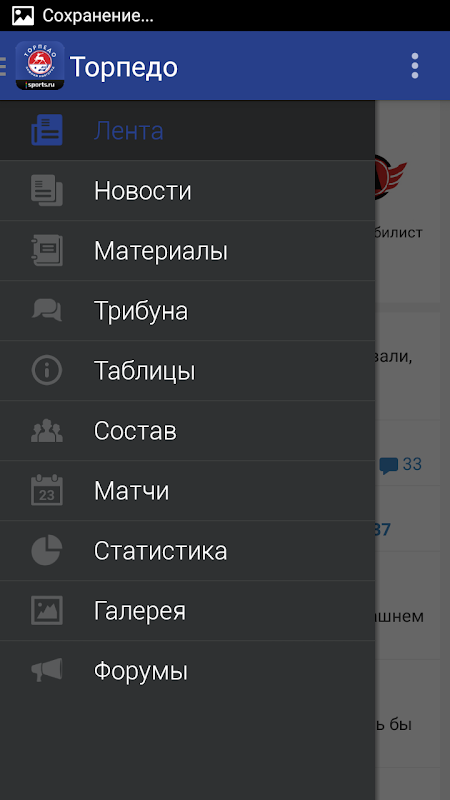Screen dimensions: 450x800
Task: Tap the Торпедо team logo
Action: coord(40,65)
